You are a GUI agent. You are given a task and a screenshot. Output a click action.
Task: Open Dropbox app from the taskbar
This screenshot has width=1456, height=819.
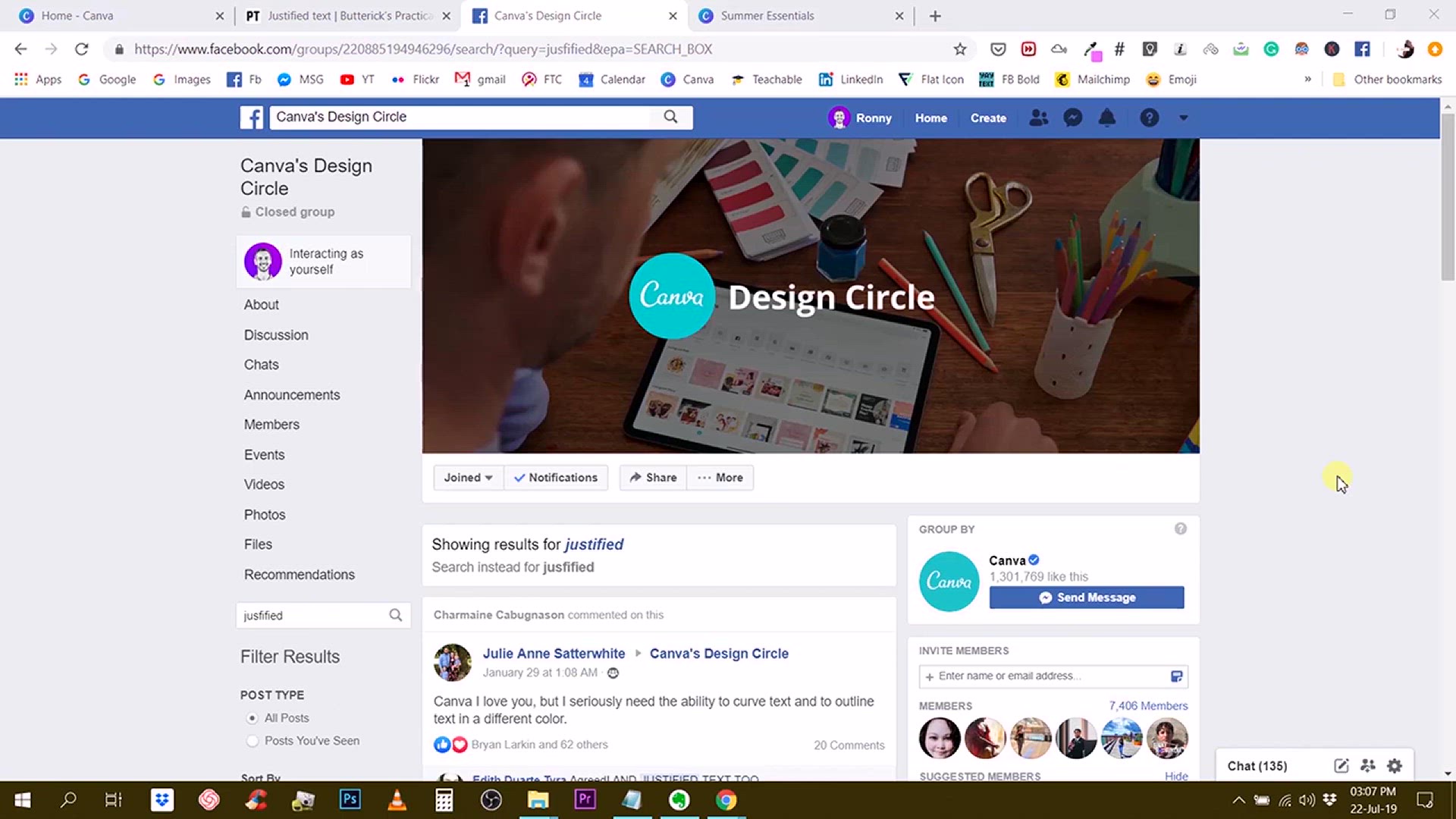tap(162, 800)
